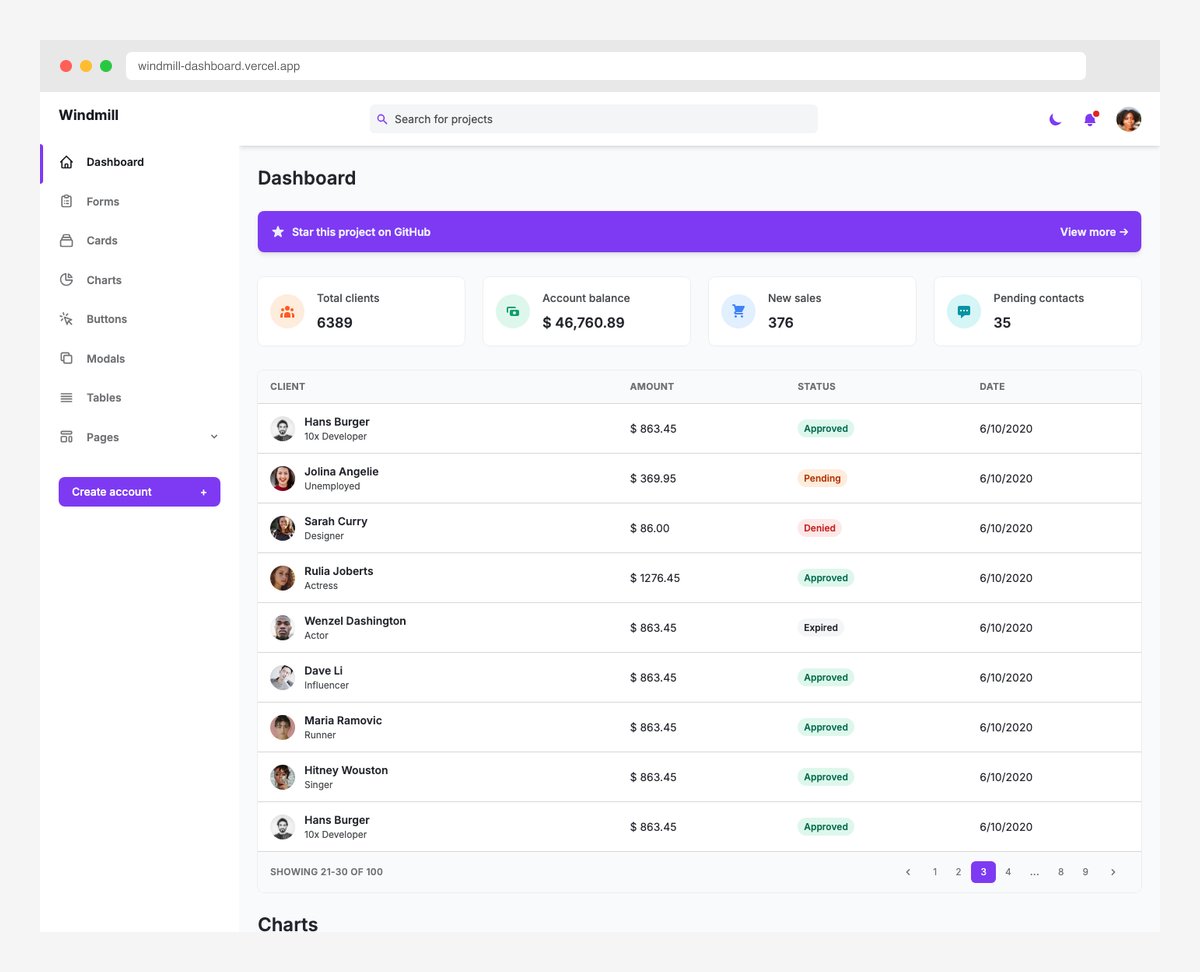Toggle dark mode with the moon icon
Viewport: 1200px width, 972px height.
tap(1055, 119)
